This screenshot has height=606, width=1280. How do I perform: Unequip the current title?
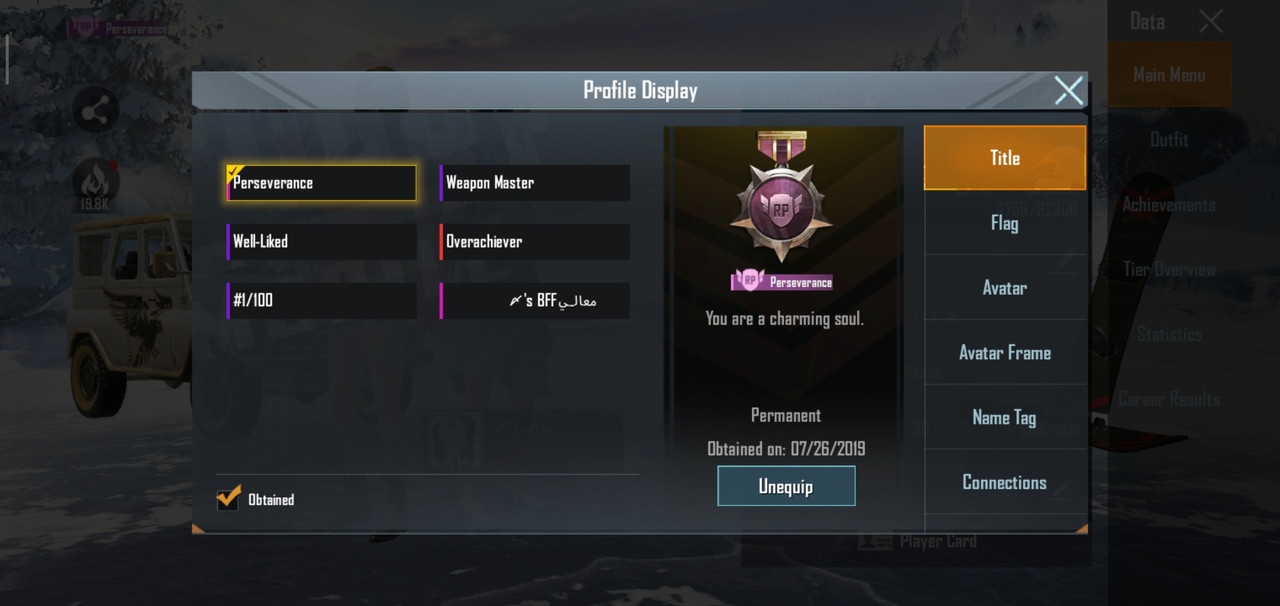[786, 486]
